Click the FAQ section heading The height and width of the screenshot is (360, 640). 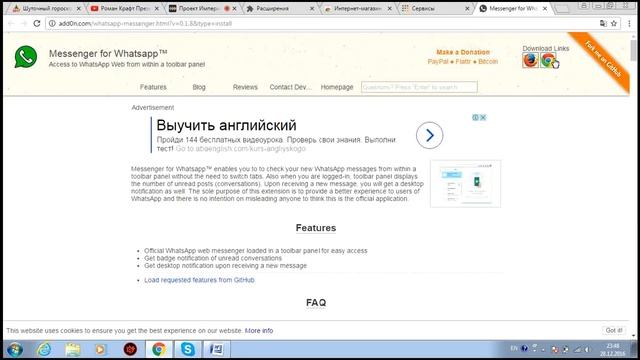point(316,302)
